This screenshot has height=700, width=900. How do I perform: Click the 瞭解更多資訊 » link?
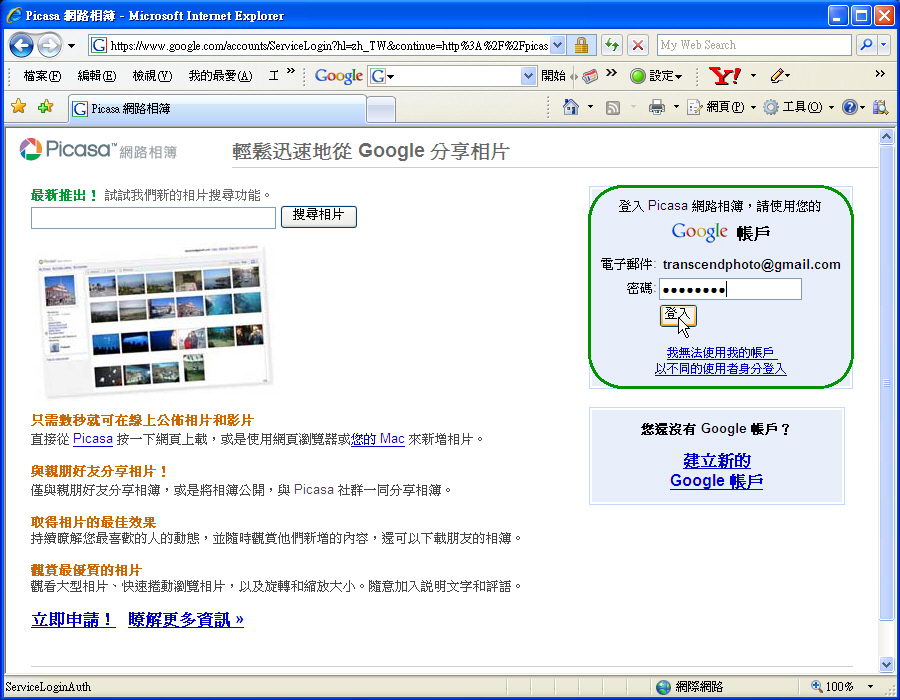click(x=186, y=620)
